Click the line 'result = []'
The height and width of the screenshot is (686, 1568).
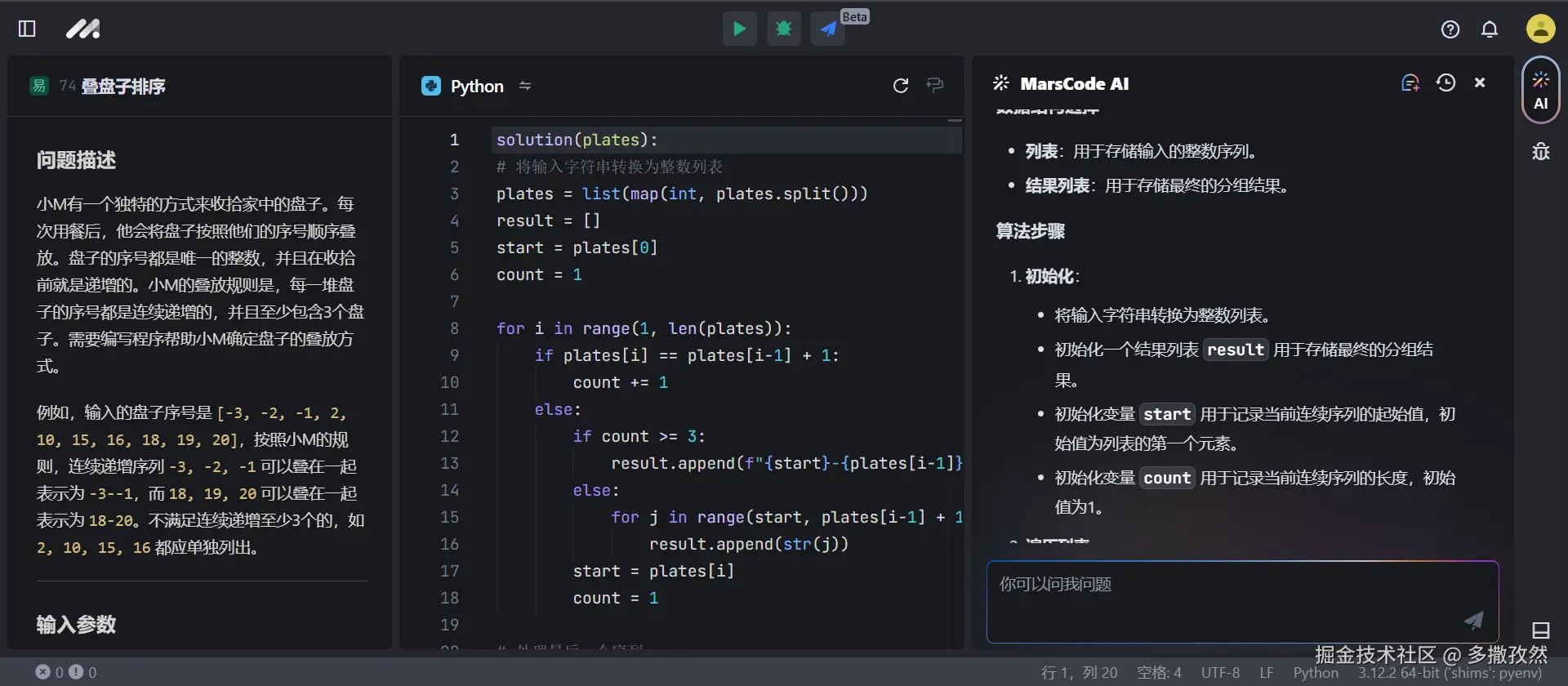pyautogui.click(x=548, y=220)
